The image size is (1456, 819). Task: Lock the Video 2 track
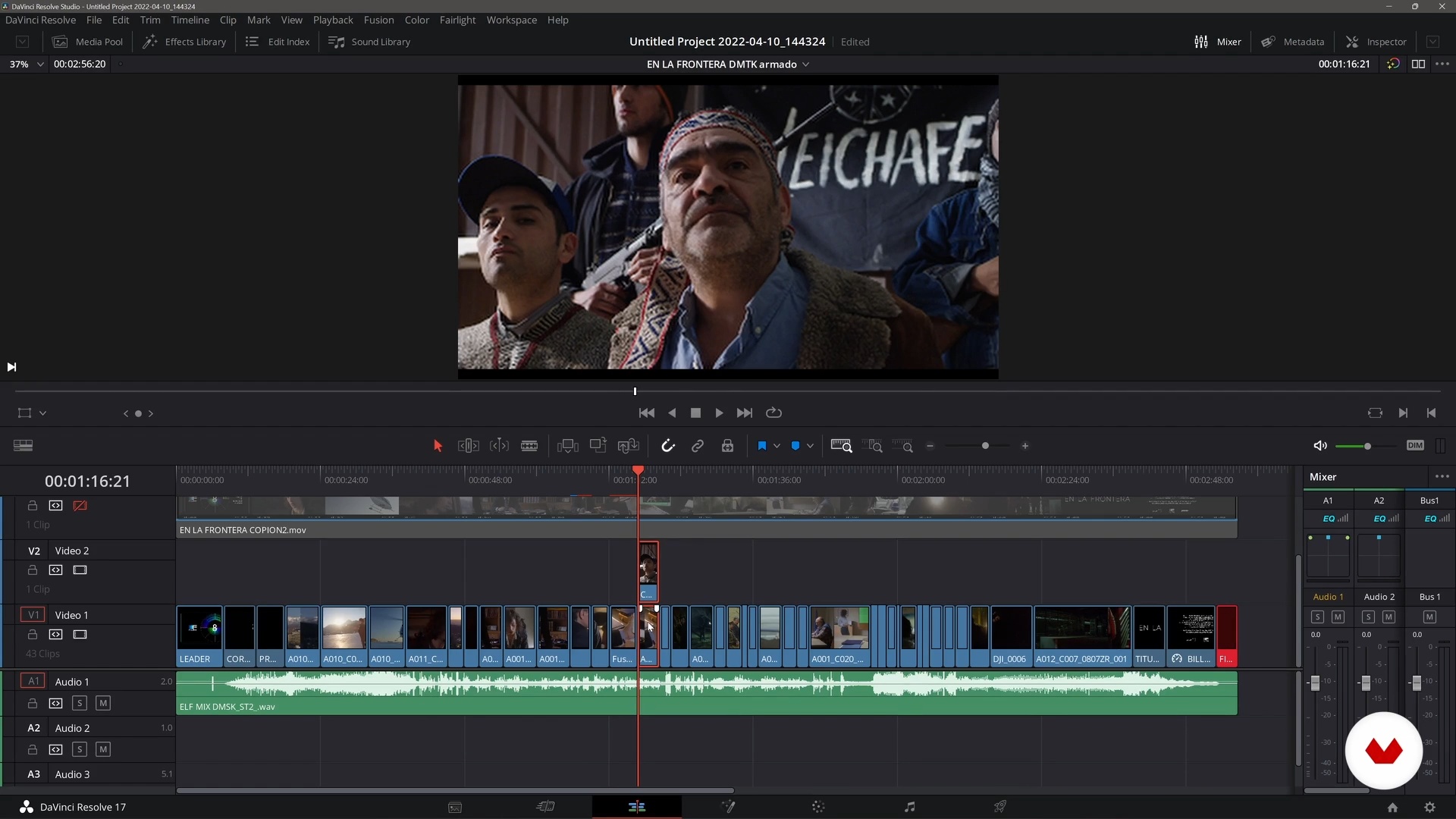33,570
